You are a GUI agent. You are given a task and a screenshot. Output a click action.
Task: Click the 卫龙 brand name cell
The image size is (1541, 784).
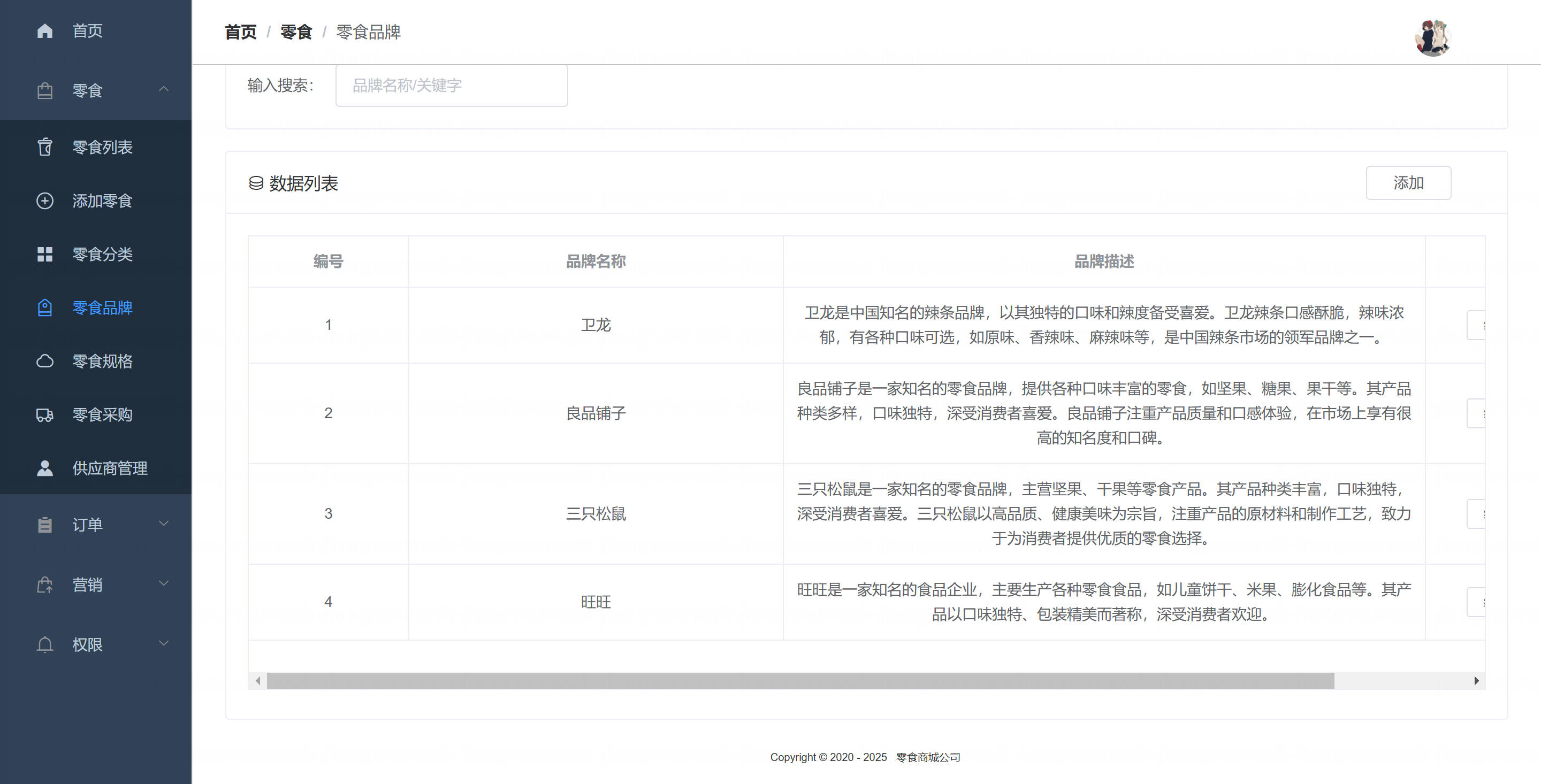(596, 325)
